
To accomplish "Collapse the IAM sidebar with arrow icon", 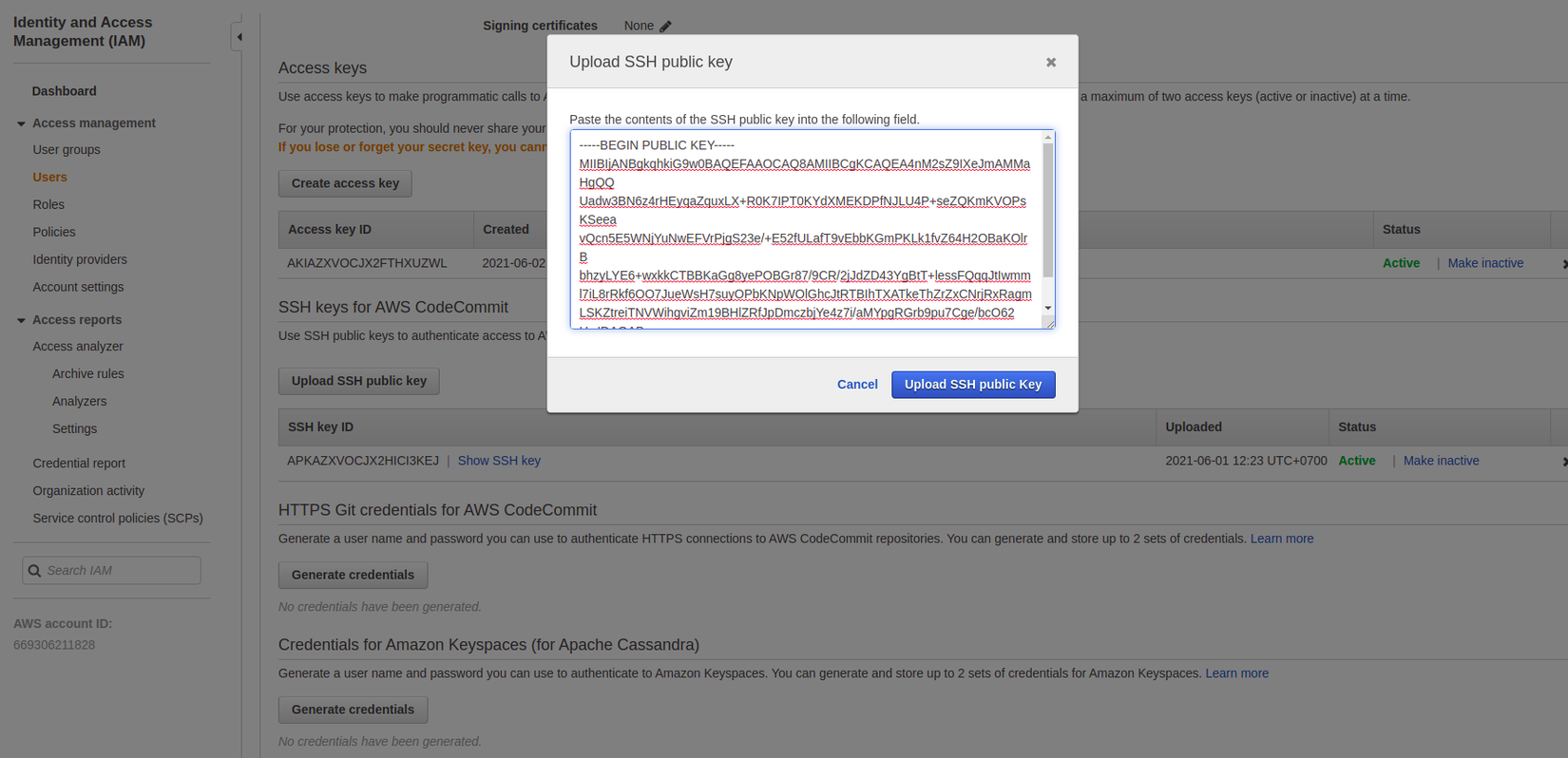I will coord(239,37).
